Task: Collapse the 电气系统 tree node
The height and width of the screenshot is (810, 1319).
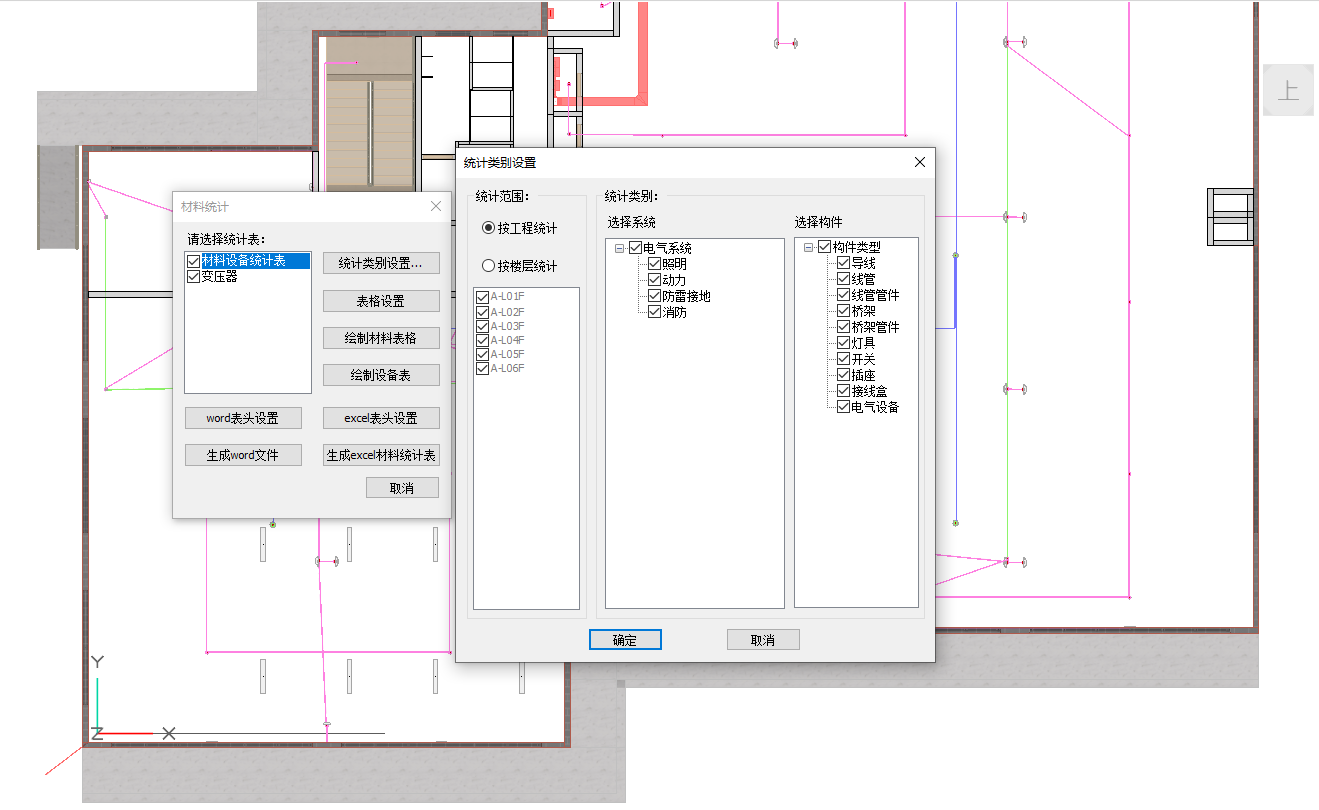Action: click(620, 248)
